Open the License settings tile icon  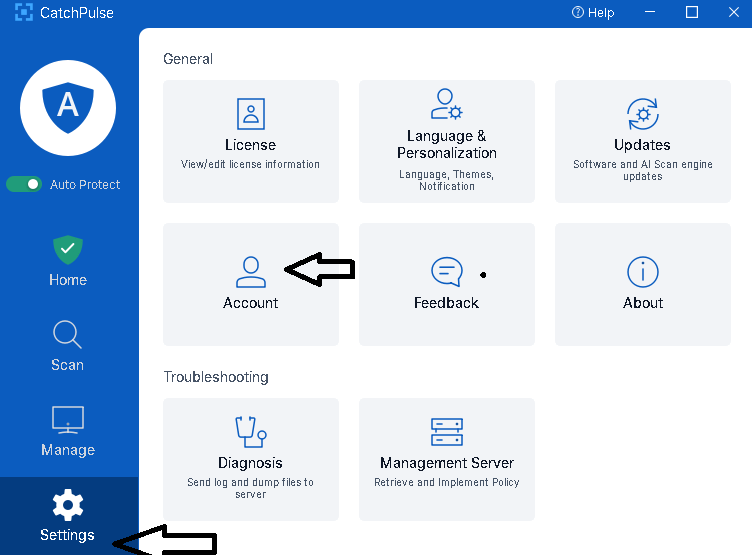(x=250, y=113)
